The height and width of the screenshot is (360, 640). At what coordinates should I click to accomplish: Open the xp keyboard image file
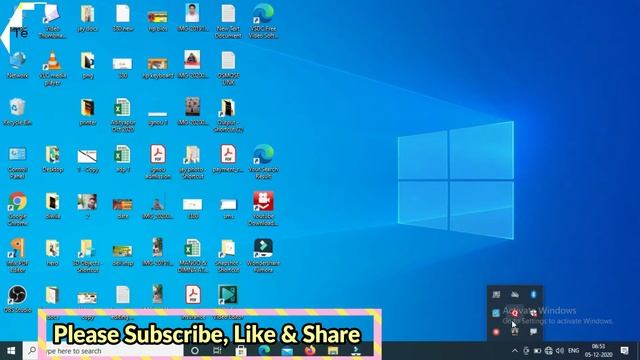coord(158,68)
